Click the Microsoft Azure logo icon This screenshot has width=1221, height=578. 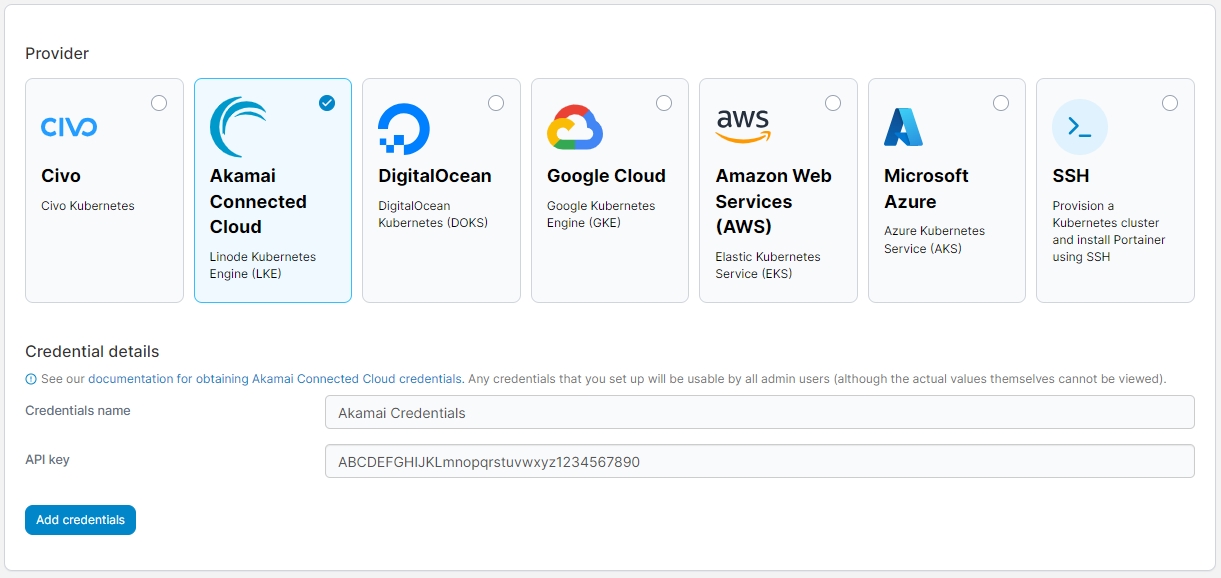[x=903, y=127]
